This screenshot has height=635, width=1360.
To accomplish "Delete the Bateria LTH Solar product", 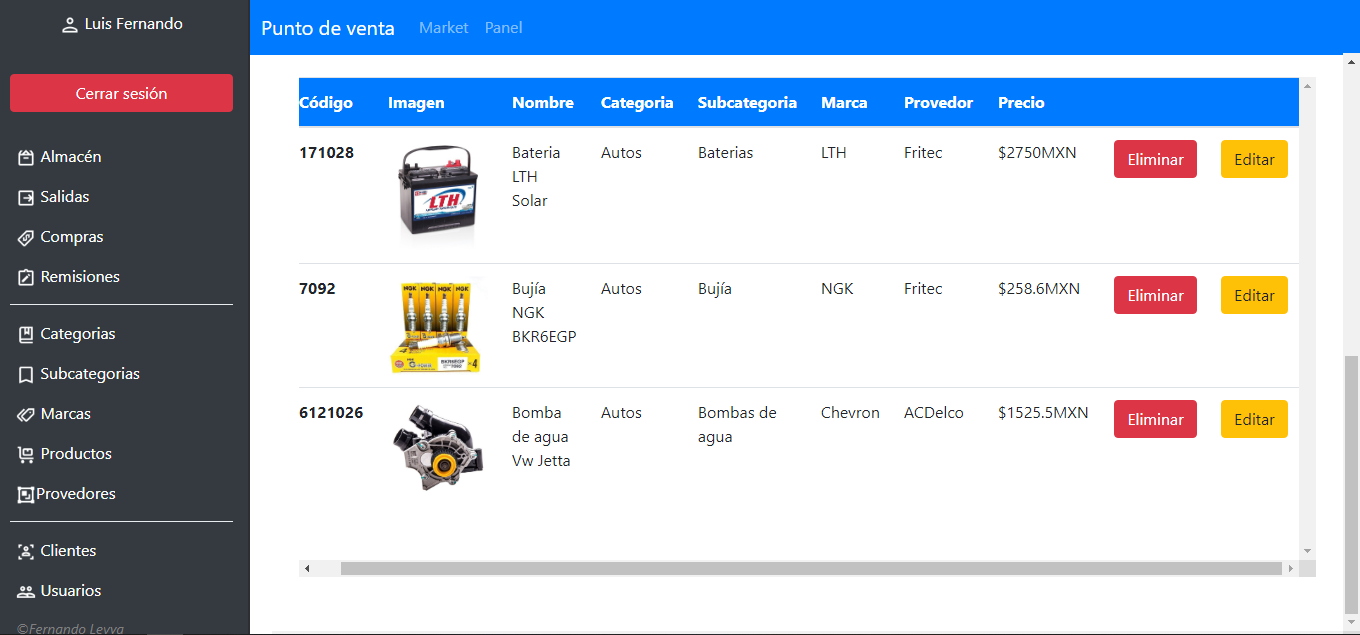I will point(1155,159).
